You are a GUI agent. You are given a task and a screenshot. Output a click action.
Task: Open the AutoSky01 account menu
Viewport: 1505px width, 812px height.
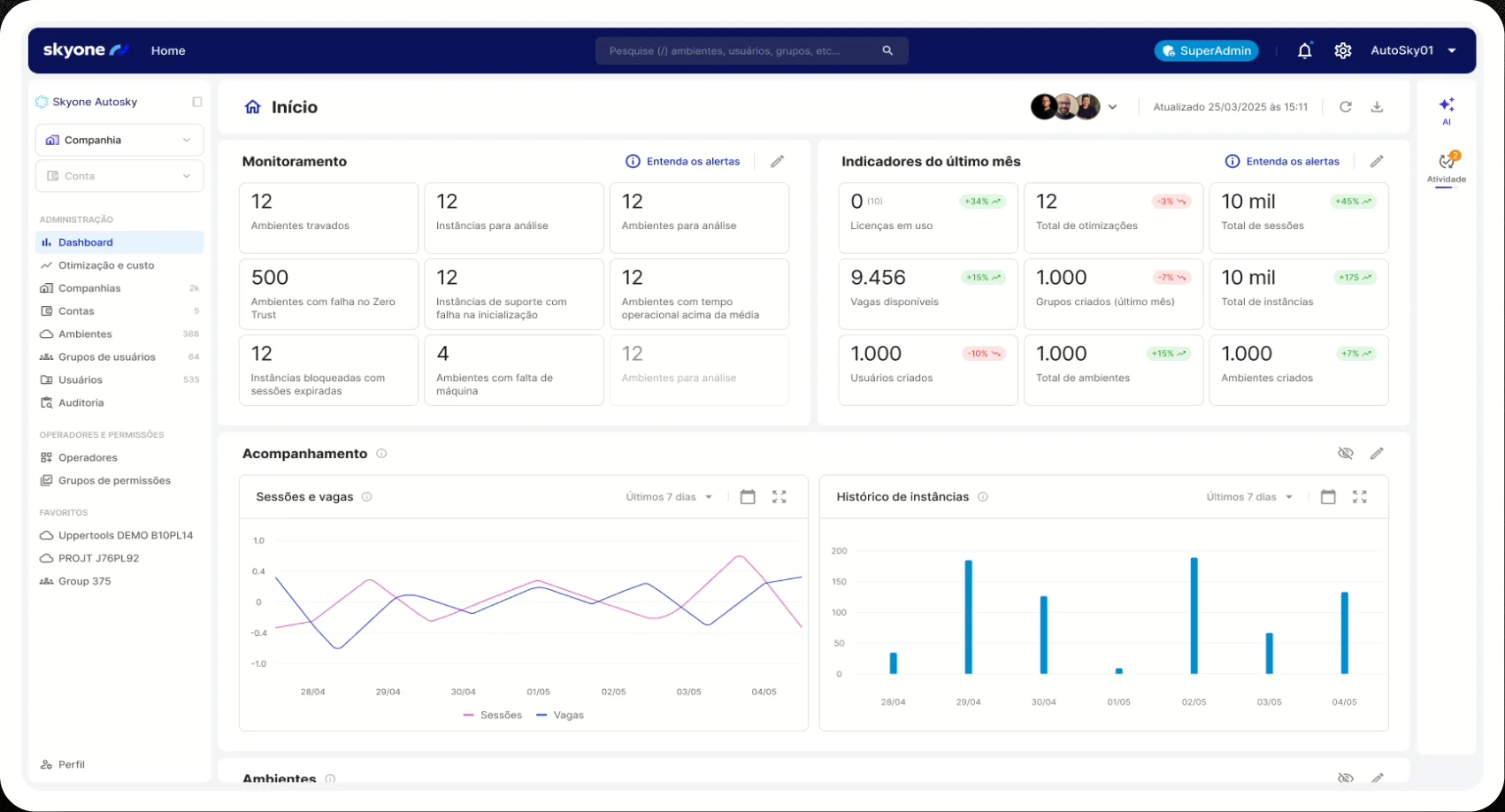click(1413, 50)
